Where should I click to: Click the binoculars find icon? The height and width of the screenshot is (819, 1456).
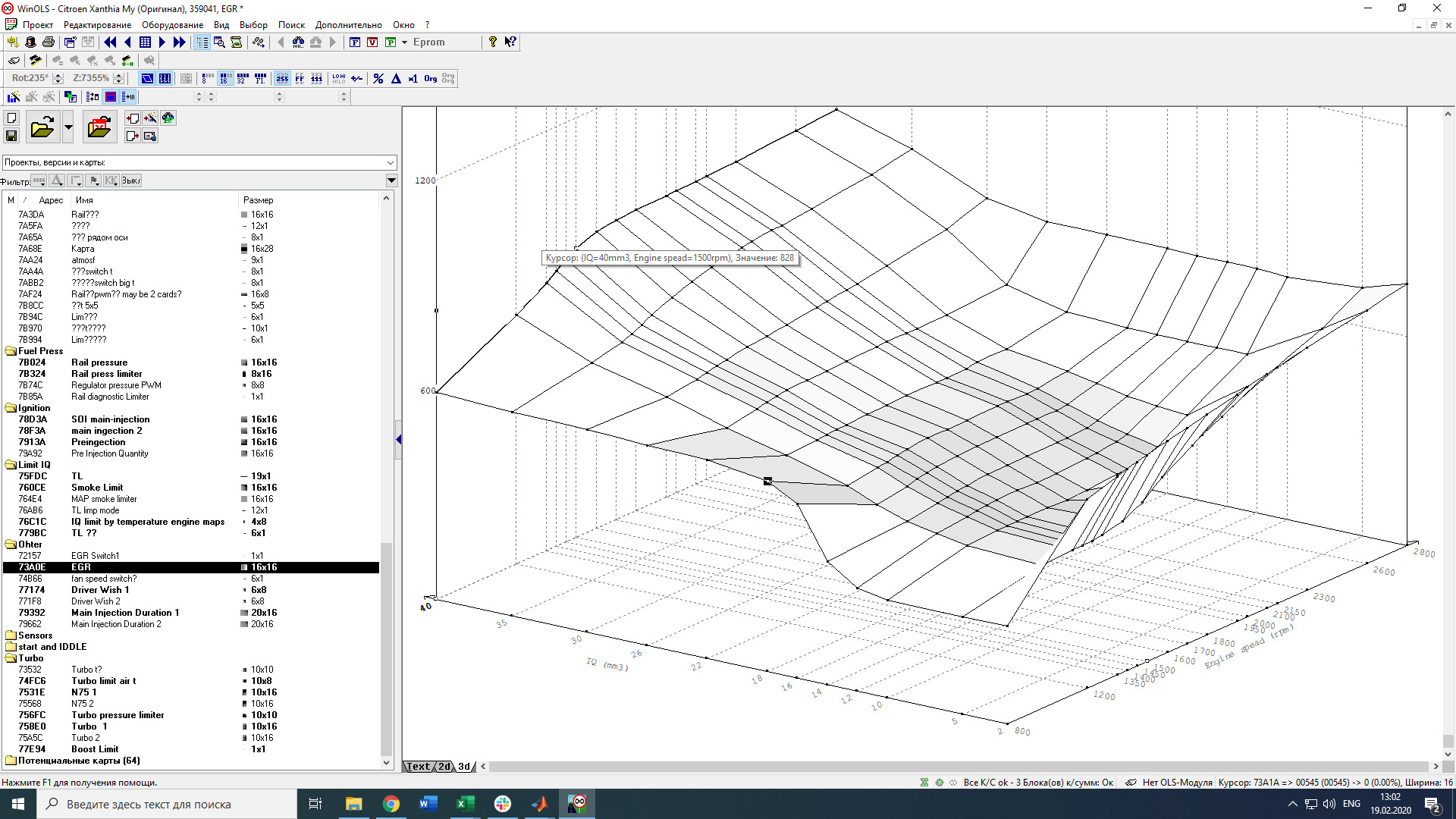click(298, 42)
